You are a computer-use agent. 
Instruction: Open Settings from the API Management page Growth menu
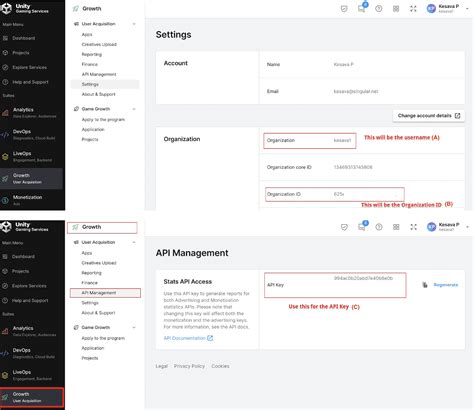click(90, 303)
